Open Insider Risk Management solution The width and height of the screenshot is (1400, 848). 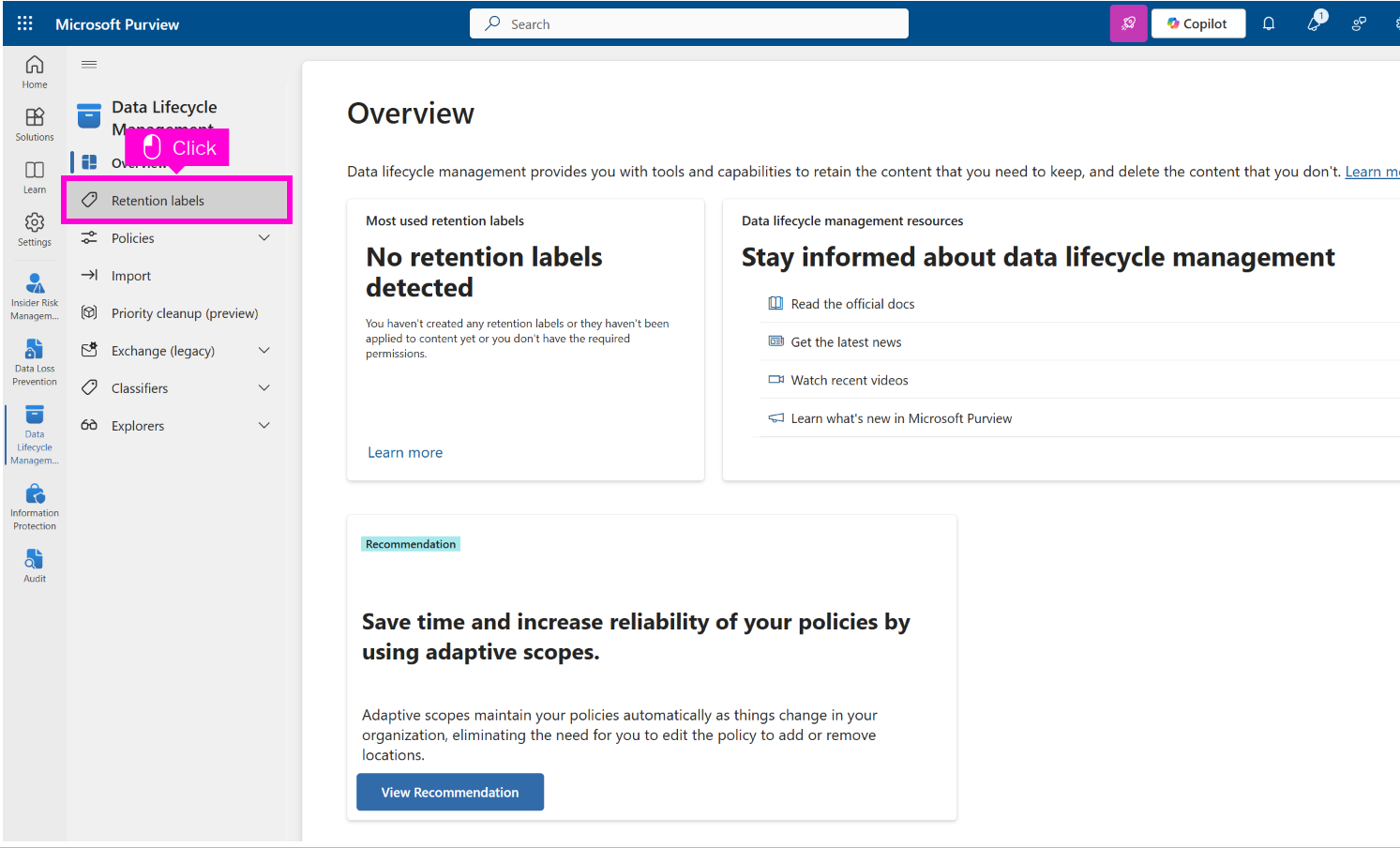(35, 295)
